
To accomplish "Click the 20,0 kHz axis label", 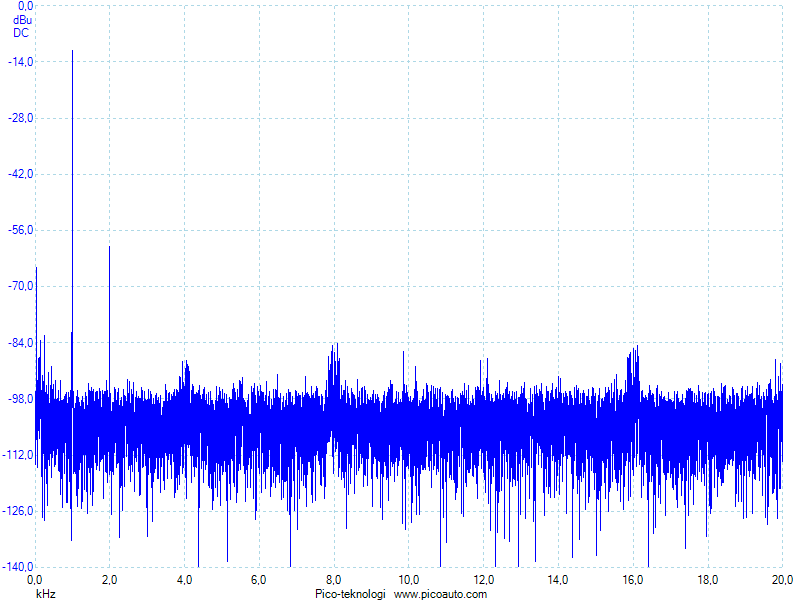I will [782, 580].
